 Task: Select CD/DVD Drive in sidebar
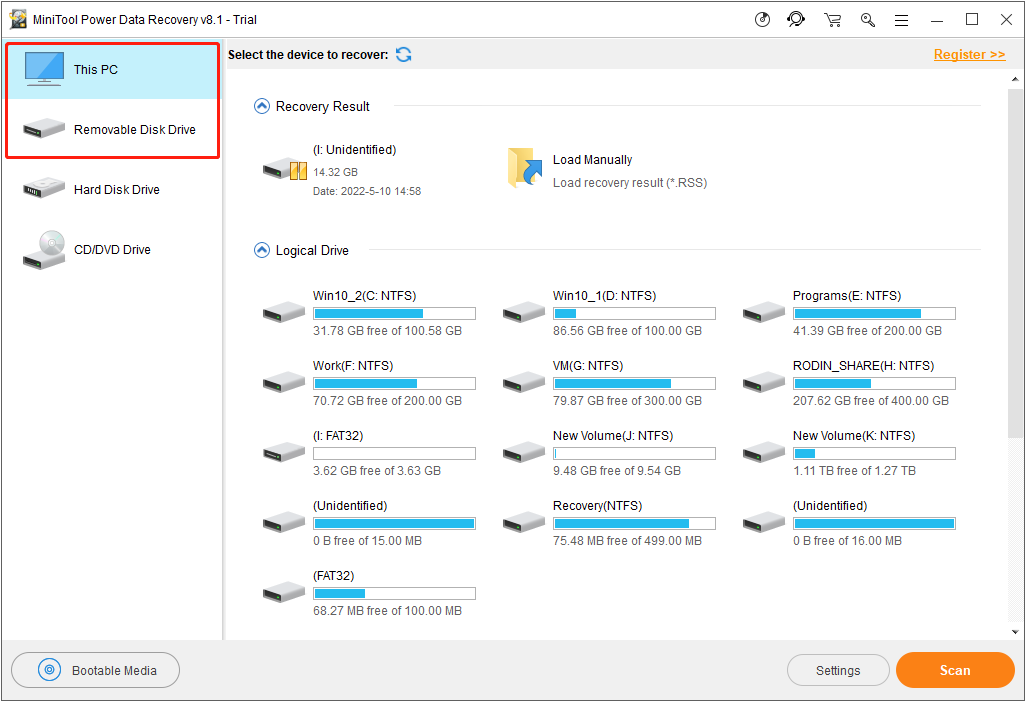coord(112,250)
